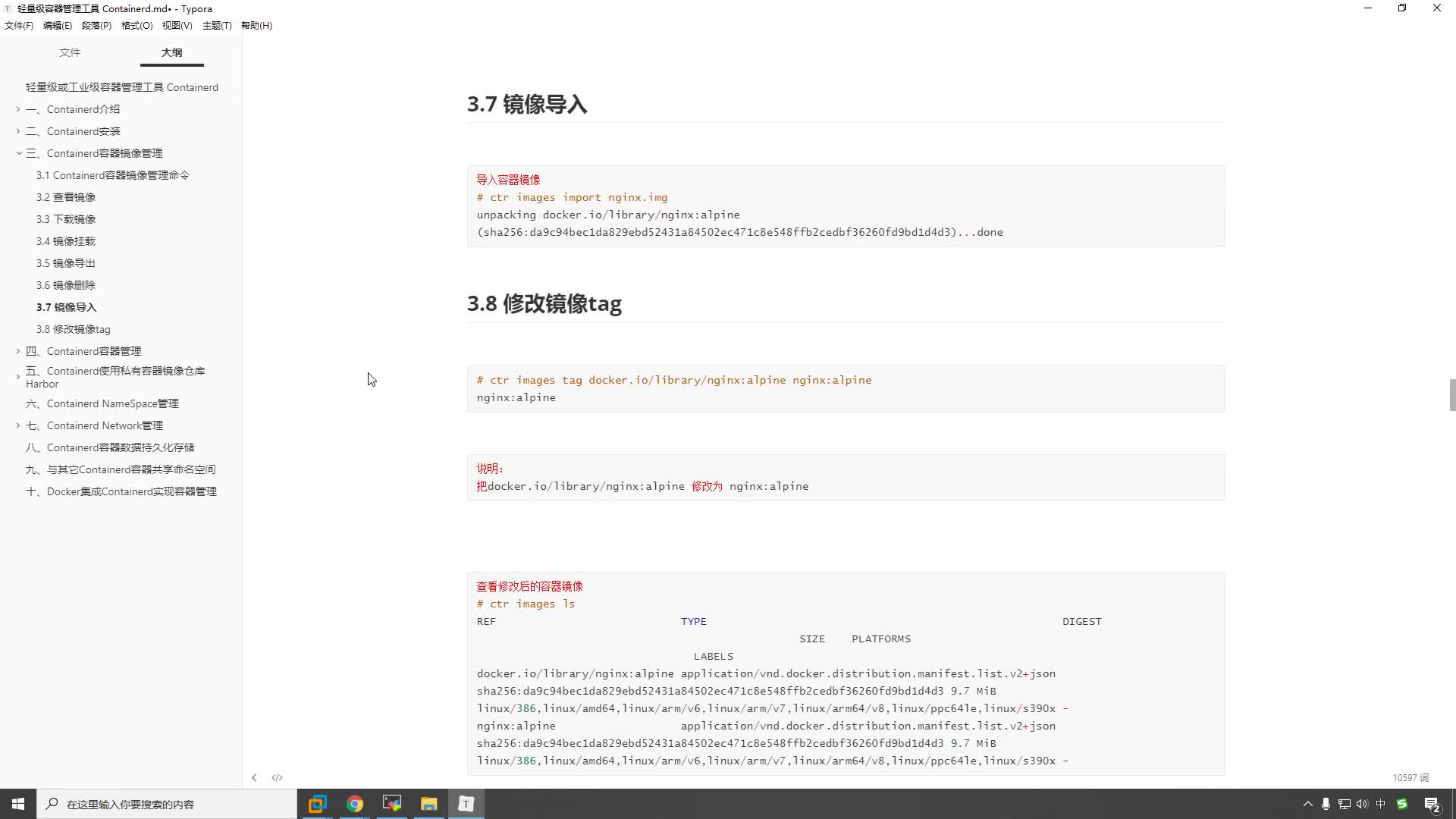Switch the Chinese input method indicator
The image size is (1456, 819).
(1380, 804)
